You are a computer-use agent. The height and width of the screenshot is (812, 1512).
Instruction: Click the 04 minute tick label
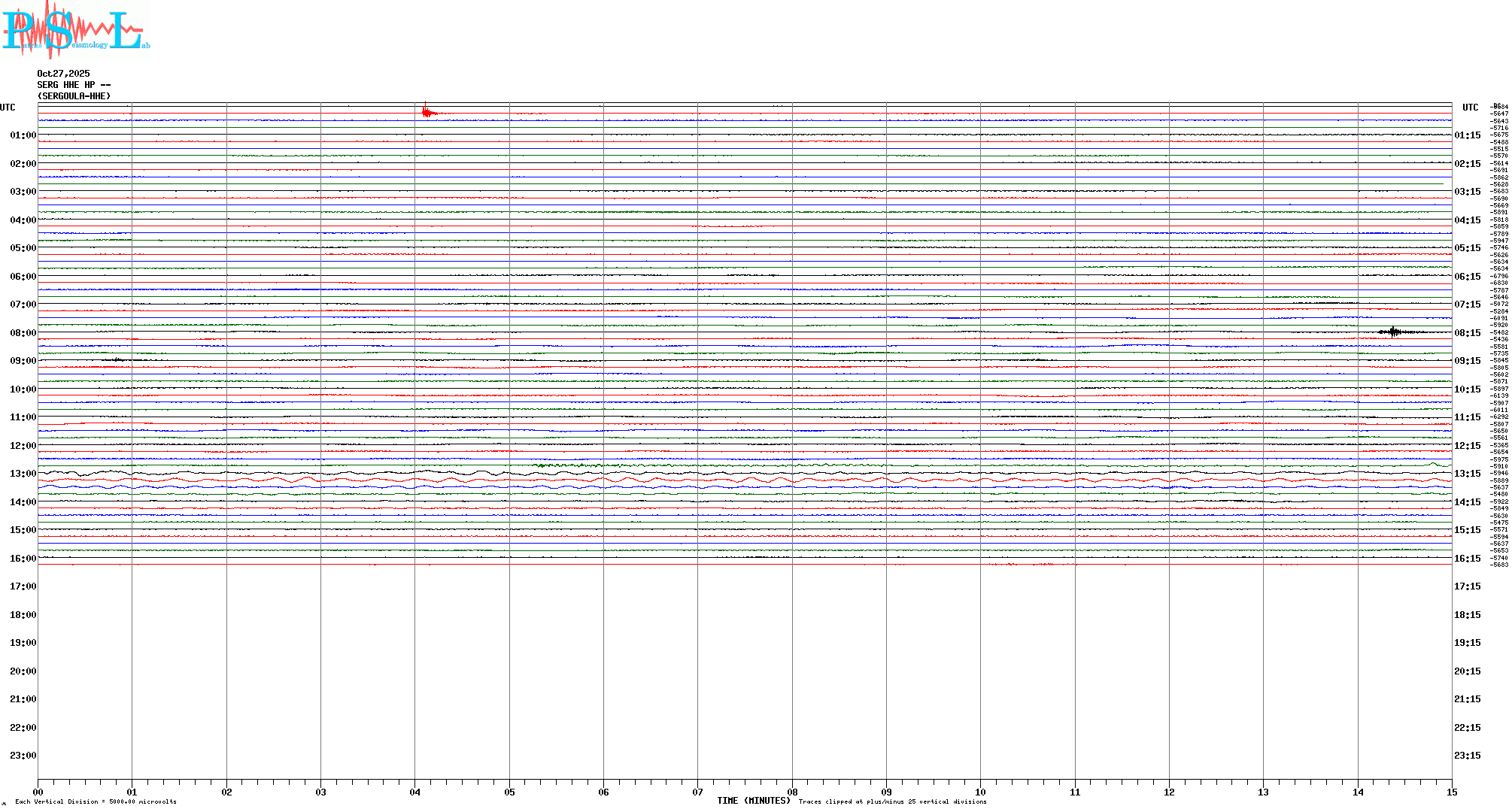click(x=414, y=792)
